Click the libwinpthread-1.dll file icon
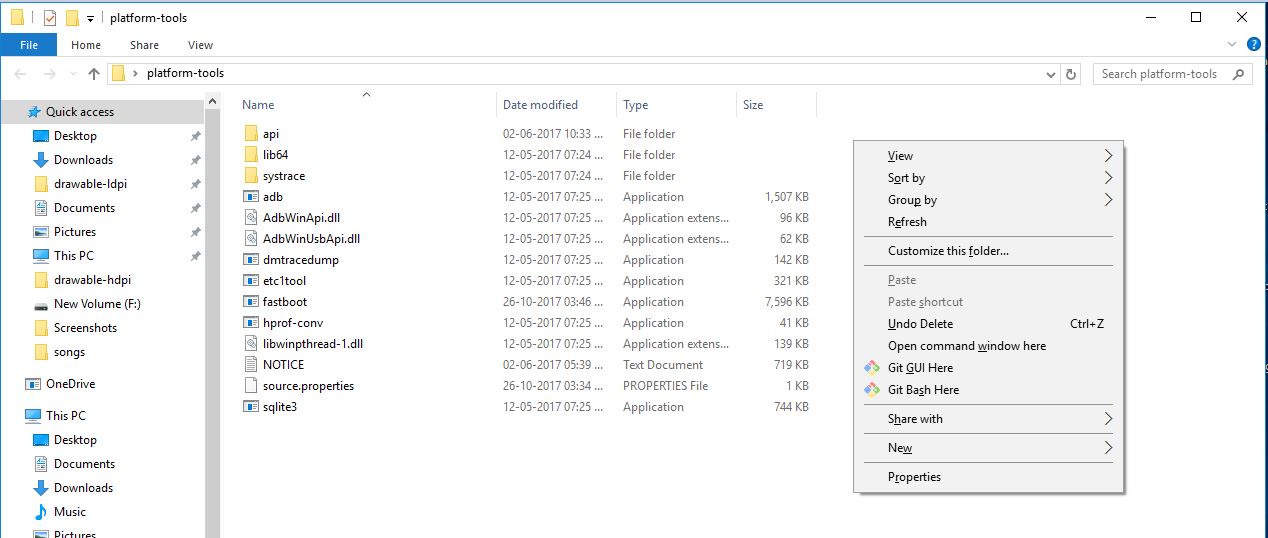 [x=251, y=344]
